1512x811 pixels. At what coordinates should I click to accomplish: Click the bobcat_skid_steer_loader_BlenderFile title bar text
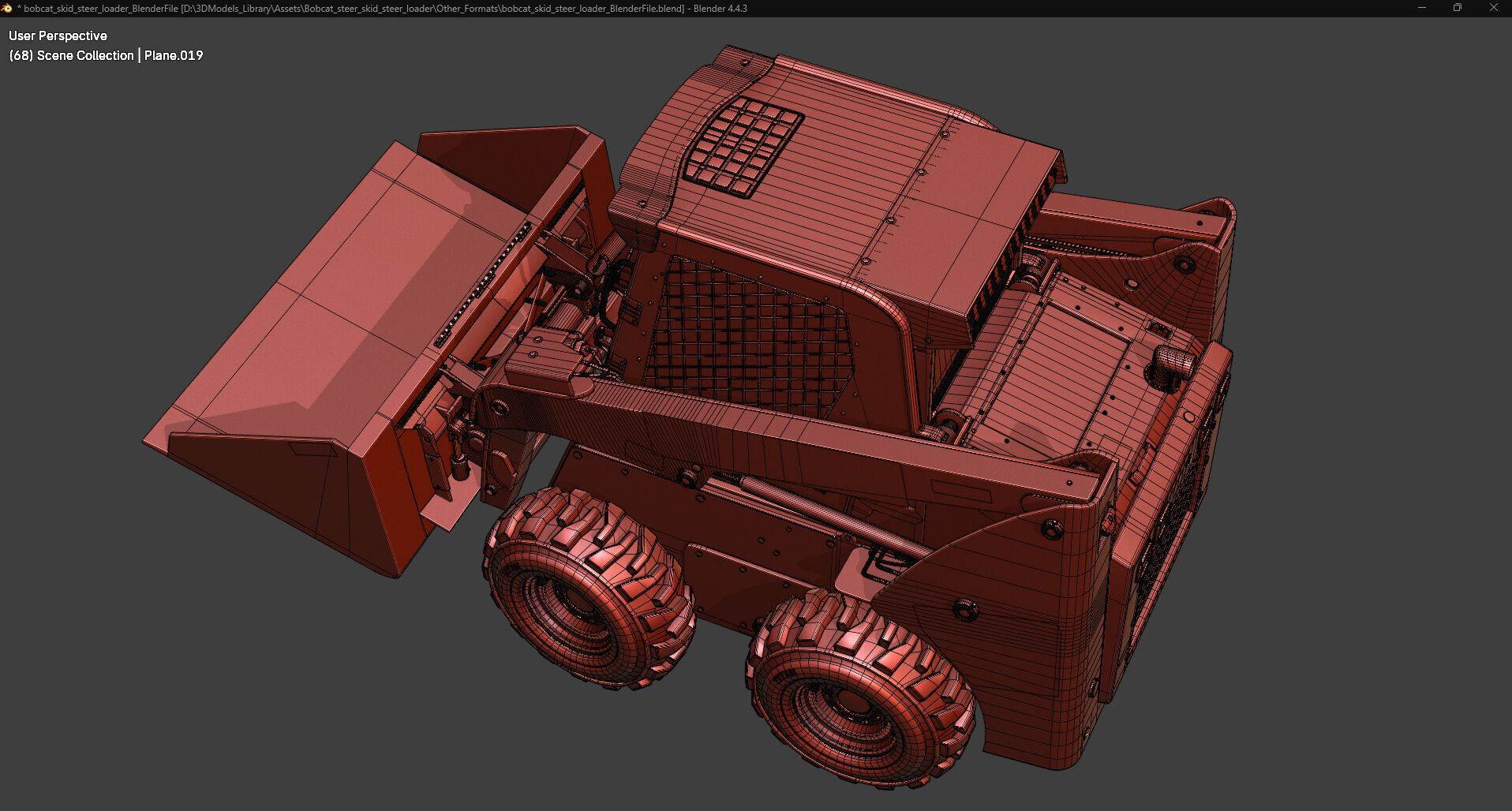(x=382, y=8)
